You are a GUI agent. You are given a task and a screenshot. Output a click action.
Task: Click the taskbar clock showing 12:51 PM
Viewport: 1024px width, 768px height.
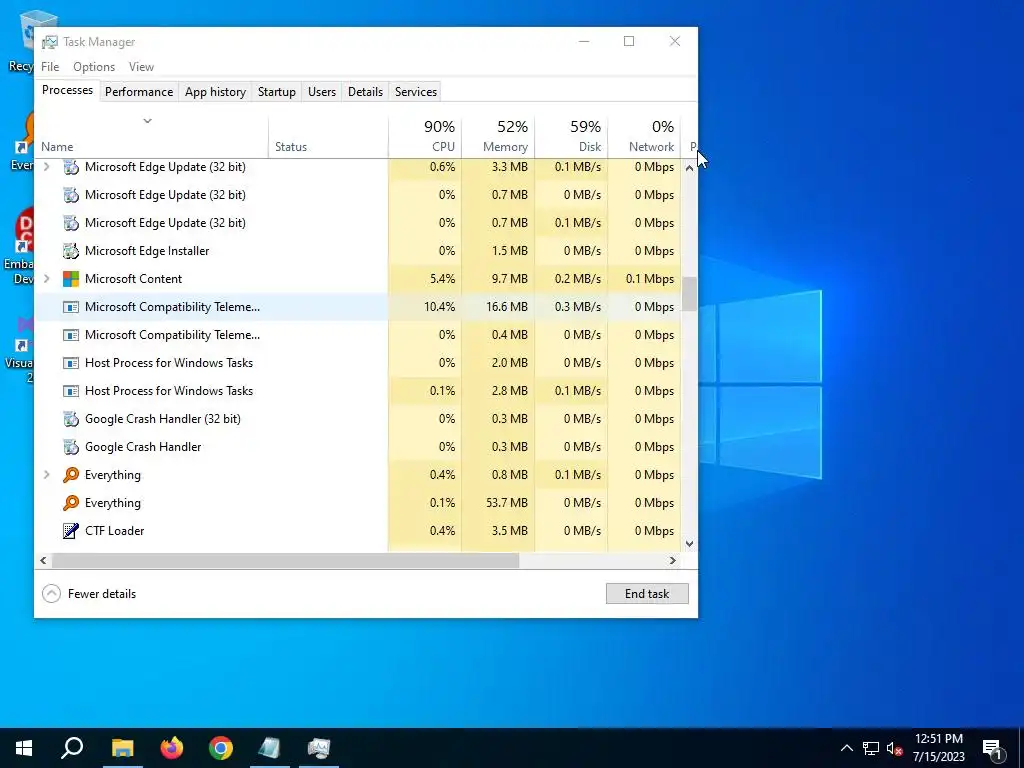coord(938,748)
